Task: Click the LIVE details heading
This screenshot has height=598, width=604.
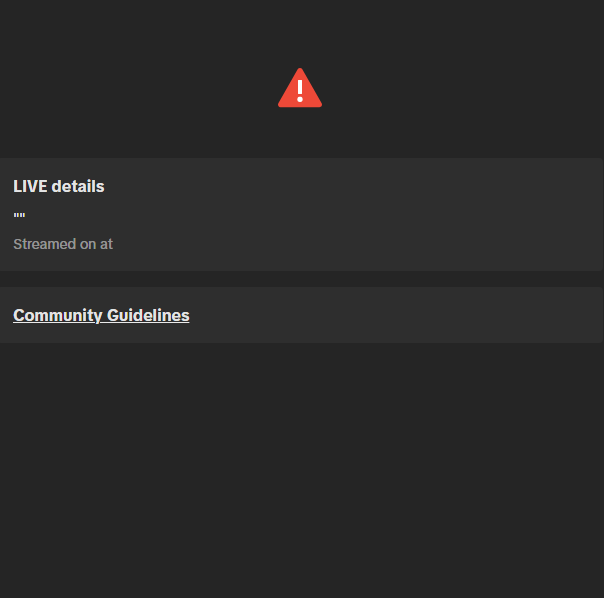Action: [59, 186]
